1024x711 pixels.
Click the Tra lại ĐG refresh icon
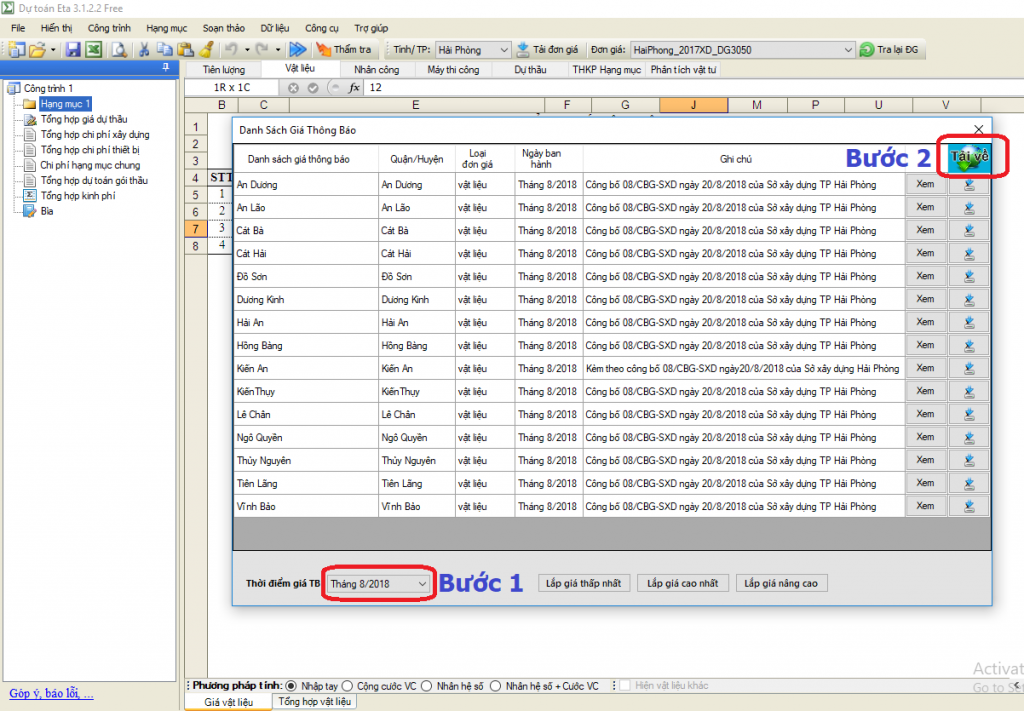(867, 49)
